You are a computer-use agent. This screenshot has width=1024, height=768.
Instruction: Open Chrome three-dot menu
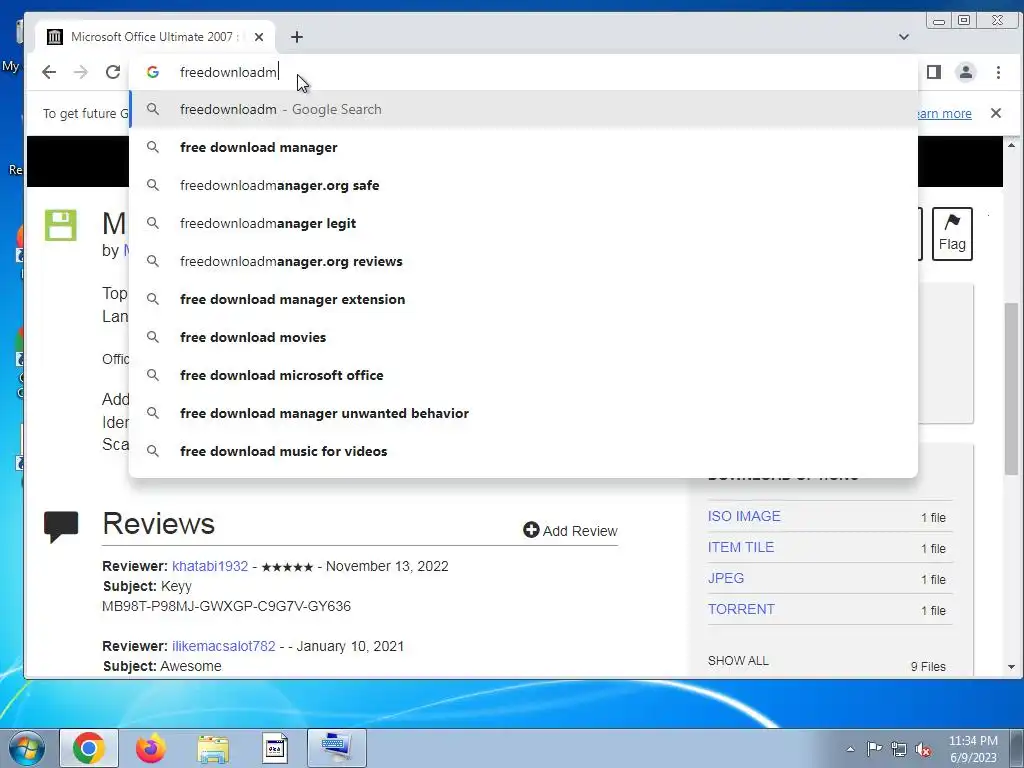coord(999,72)
